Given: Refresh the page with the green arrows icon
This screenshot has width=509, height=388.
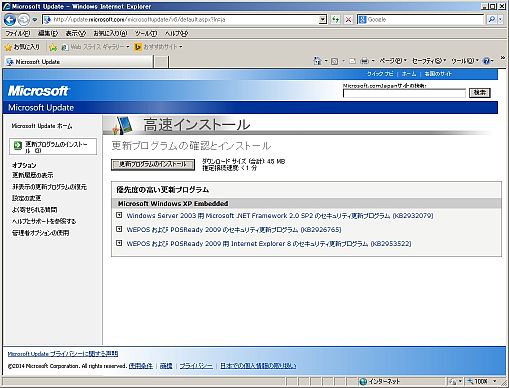Looking at the screenshot, I should click(336, 20).
